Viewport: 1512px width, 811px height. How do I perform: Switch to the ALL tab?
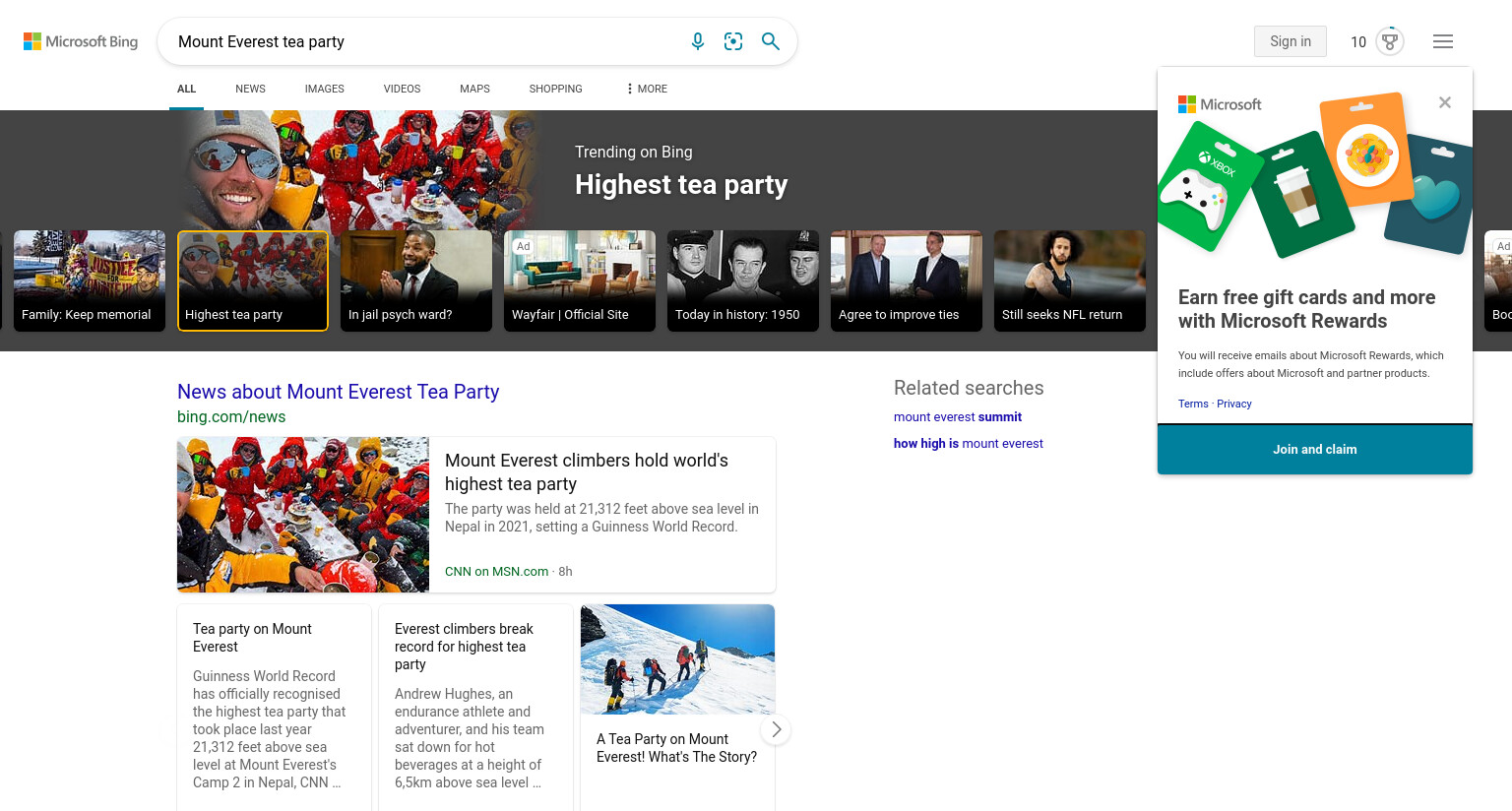pos(186,89)
